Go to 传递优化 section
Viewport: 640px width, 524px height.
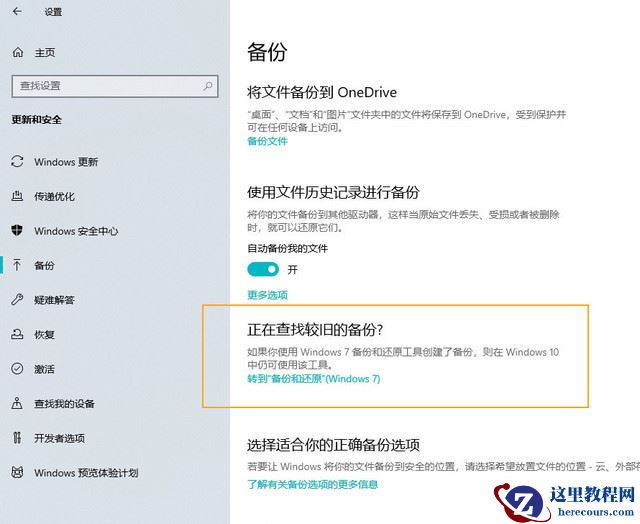54,197
